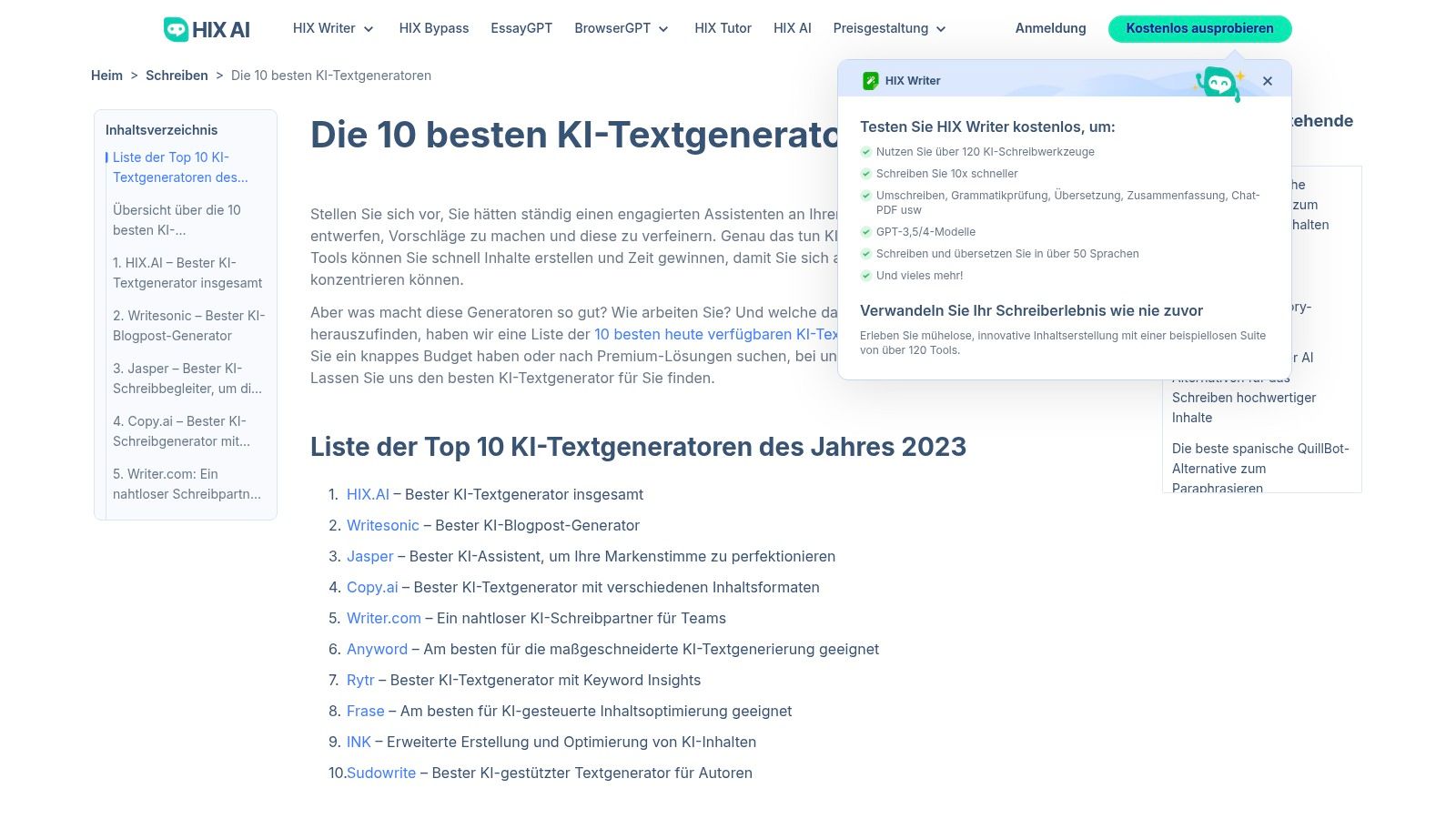The height and width of the screenshot is (819, 1456).
Task: Jump to '5. Writer.com' contents entry
Action: (187, 484)
